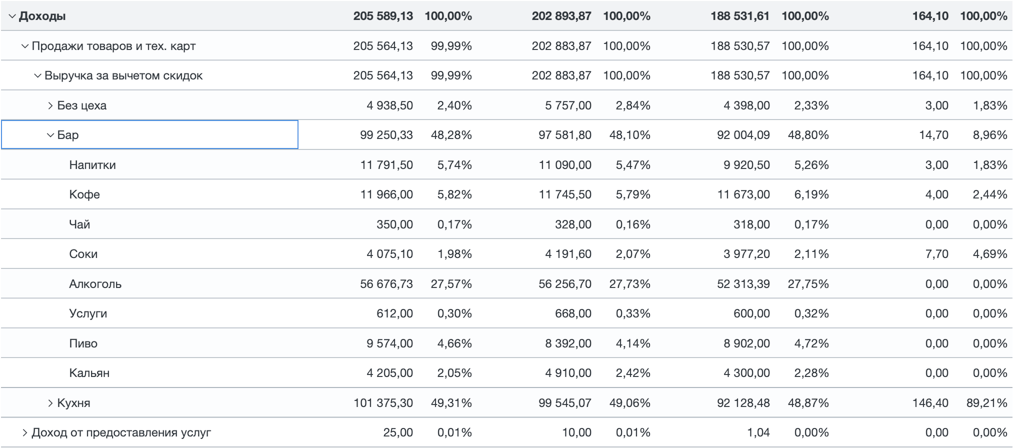The height and width of the screenshot is (448, 1014).
Task: Select the Пиво row
Action: click(x=84, y=344)
